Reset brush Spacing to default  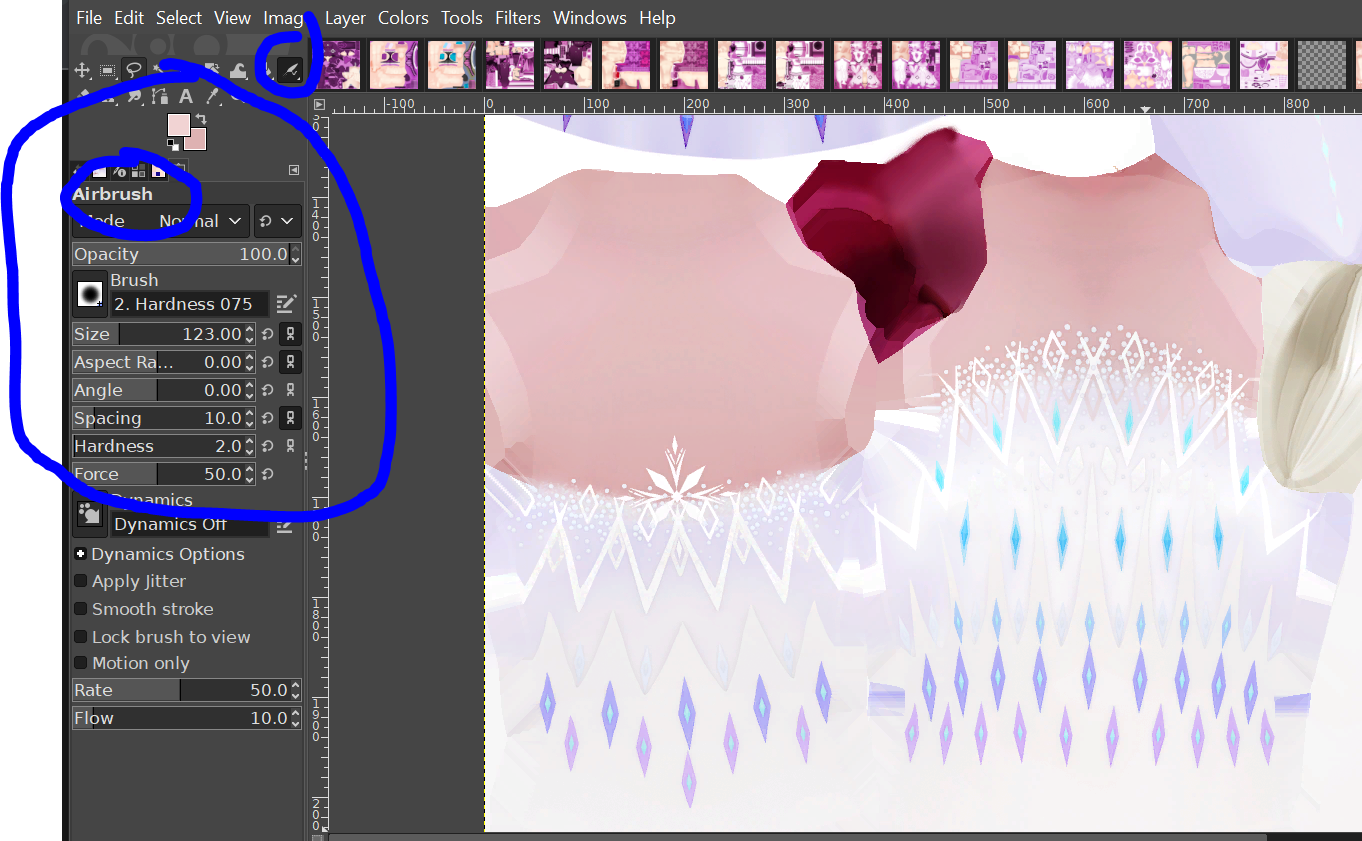click(268, 418)
